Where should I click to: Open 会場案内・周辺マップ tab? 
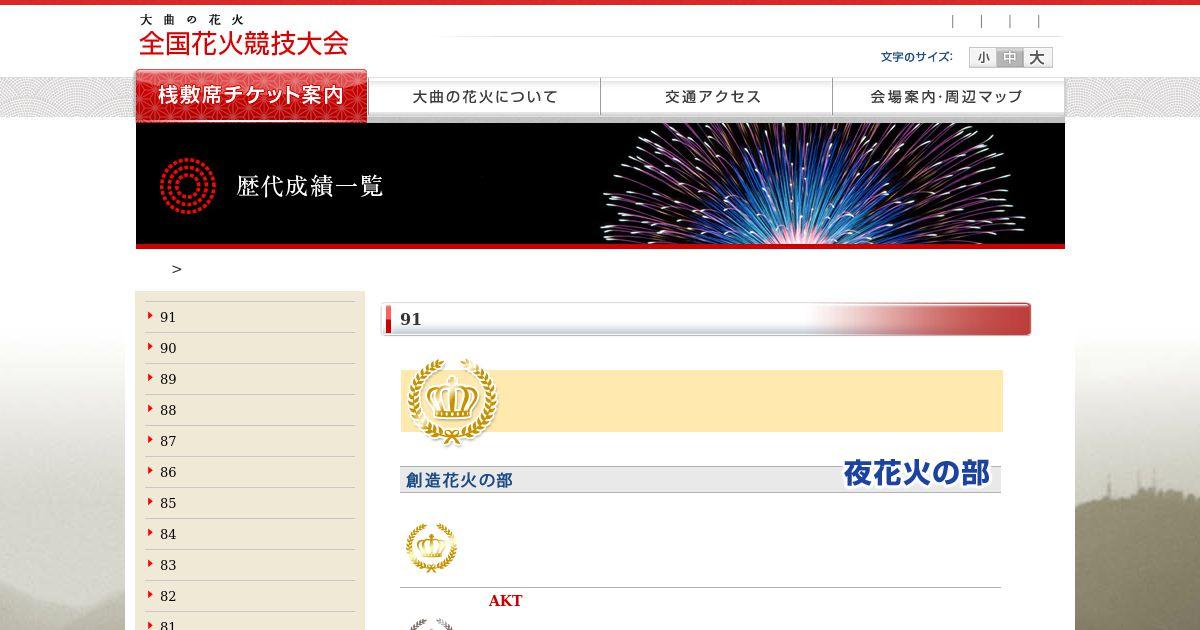(948, 97)
